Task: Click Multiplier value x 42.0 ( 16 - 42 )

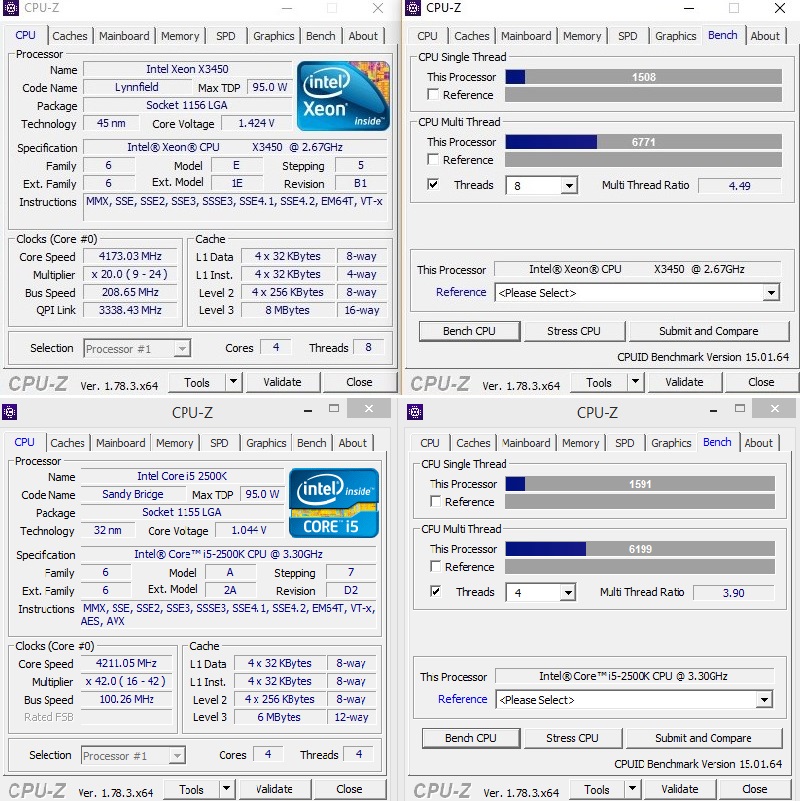Action: [x=126, y=681]
